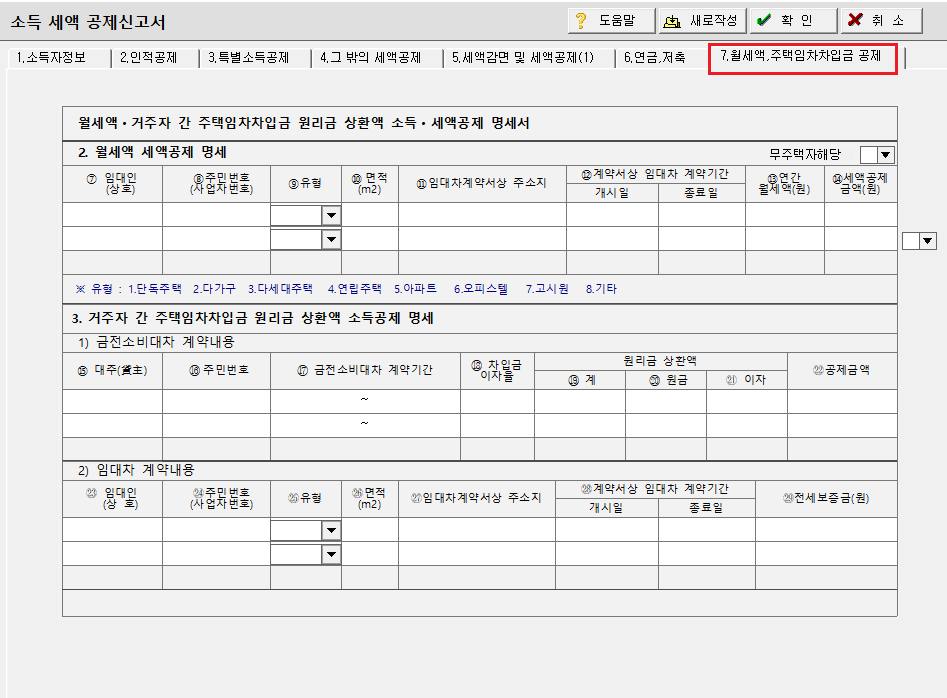
Task: Click first row ⑧주민번호 field in 월세액 table
Action: (216, 215)
